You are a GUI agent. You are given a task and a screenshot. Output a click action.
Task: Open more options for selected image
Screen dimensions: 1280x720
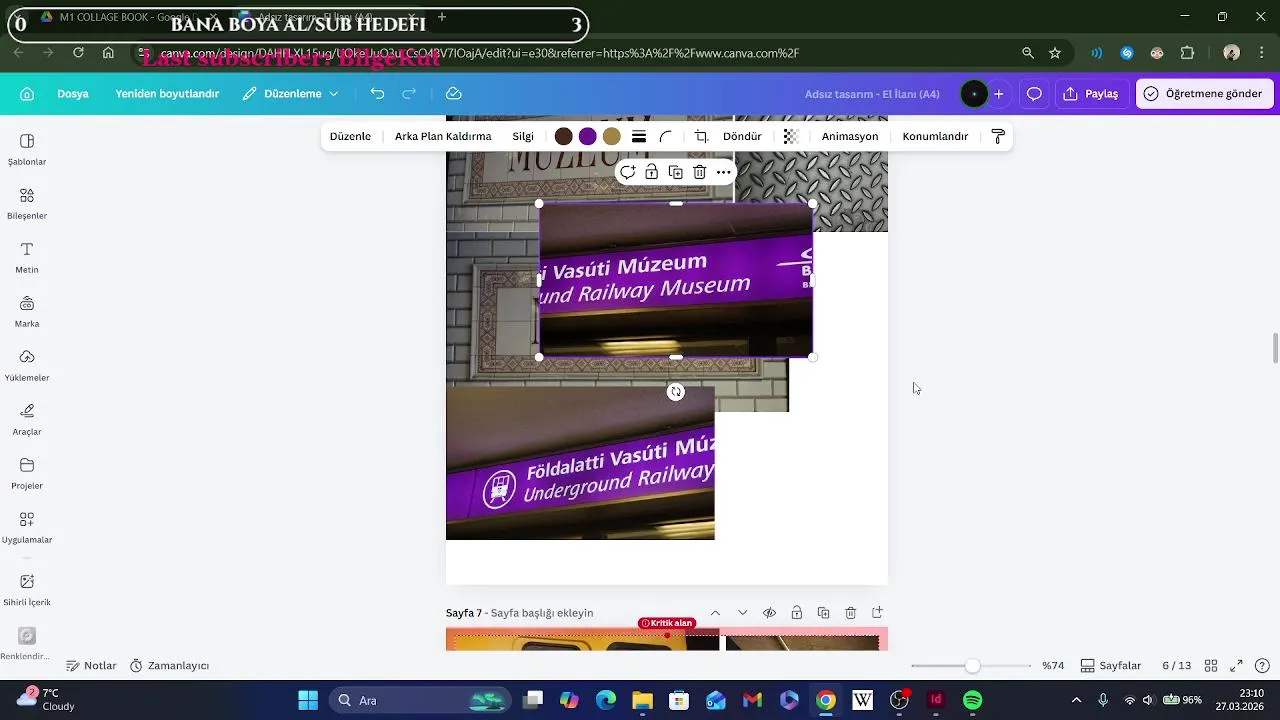coord(724,172)
